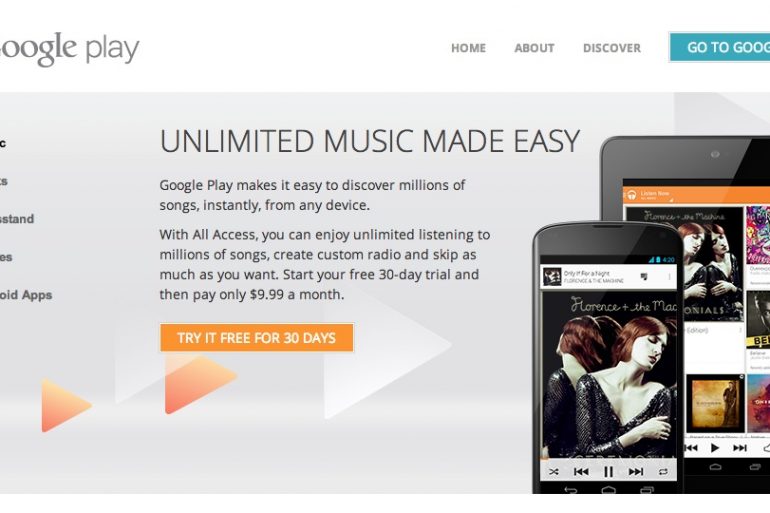This screenshot has width=770, height=513.
Task: Click the pause icon on the phone player
Action: (x=608, y=471)
